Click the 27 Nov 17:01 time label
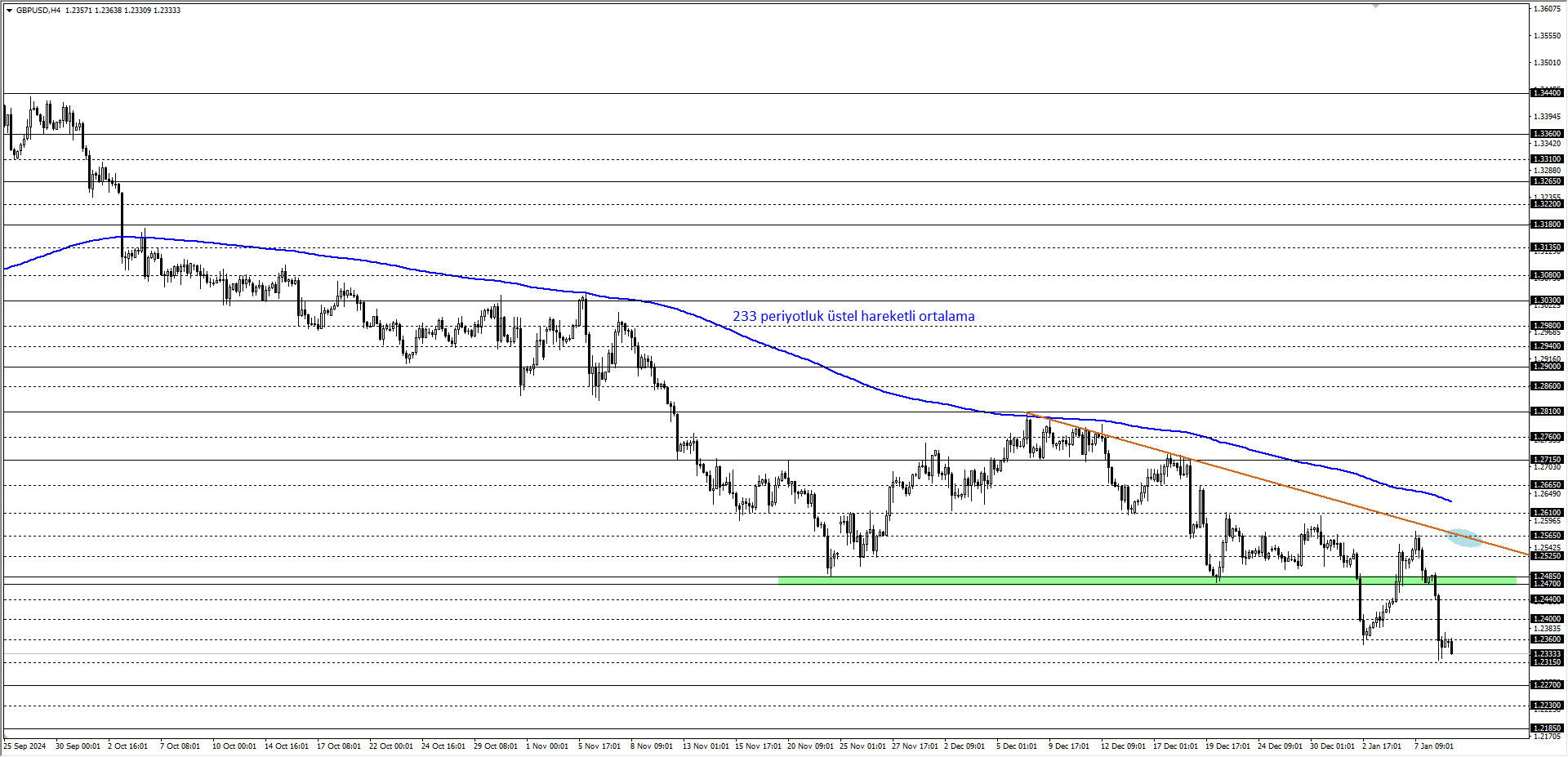Viewport: 1568px width, 757px height. click(x=915, y=746)
